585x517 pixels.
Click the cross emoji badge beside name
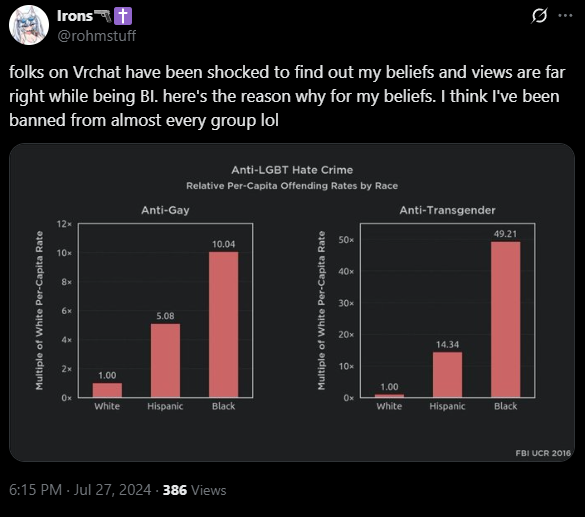[123, 16]
